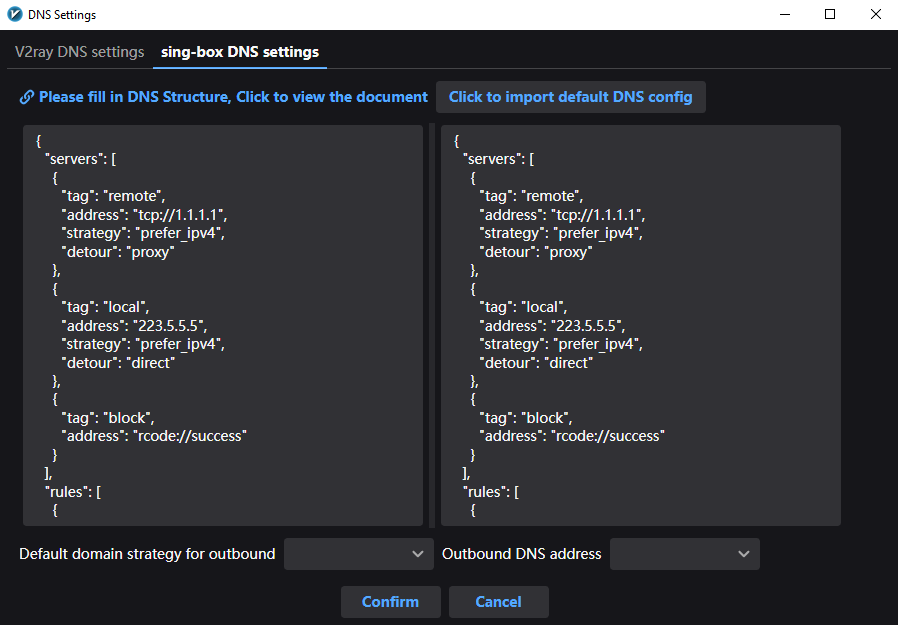Switch to V2ray DNS settings tab

[x=80, y=52]
